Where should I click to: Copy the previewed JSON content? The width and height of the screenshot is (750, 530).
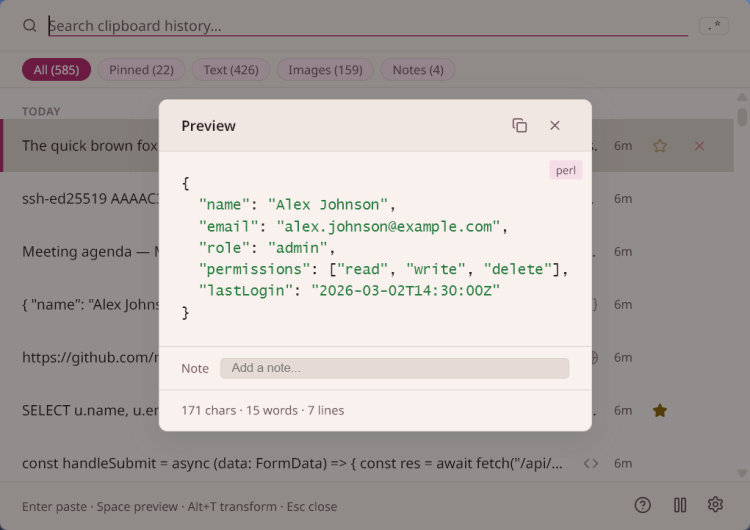[x=519, y=126]
